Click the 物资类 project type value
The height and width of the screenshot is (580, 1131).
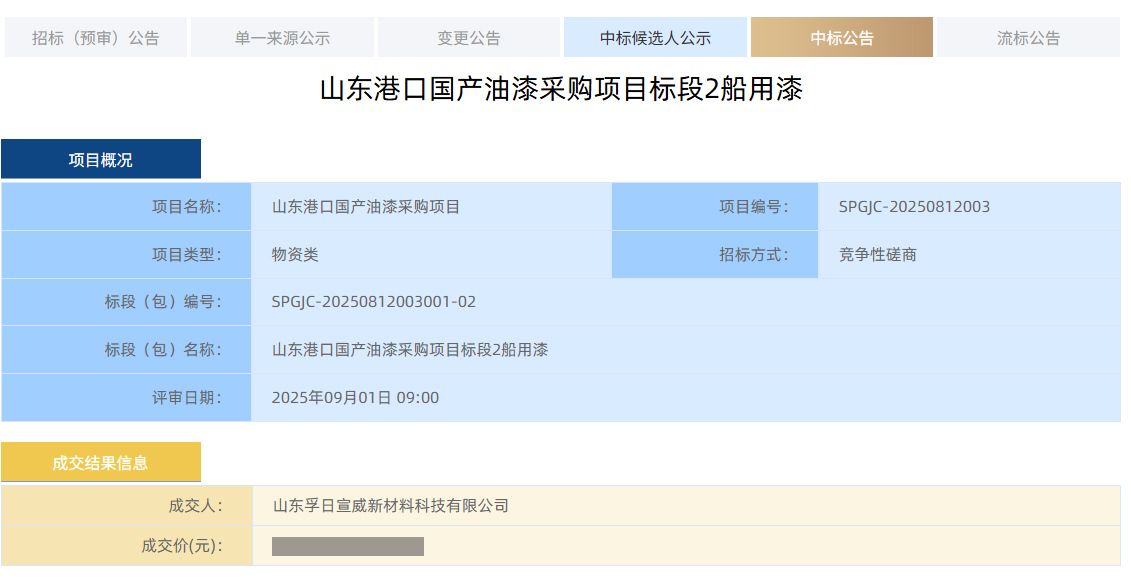[295, 255]
